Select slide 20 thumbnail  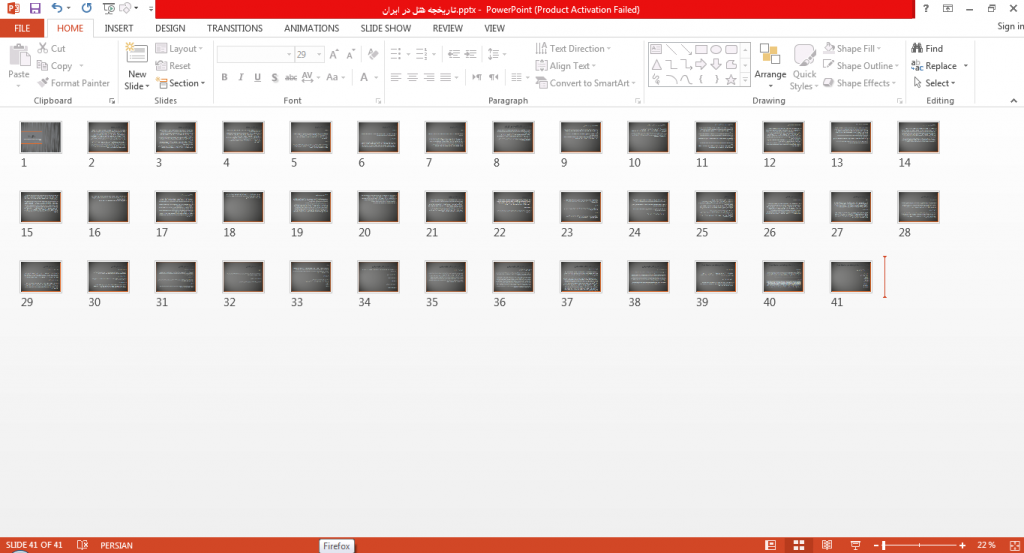[x=378, y=207]
